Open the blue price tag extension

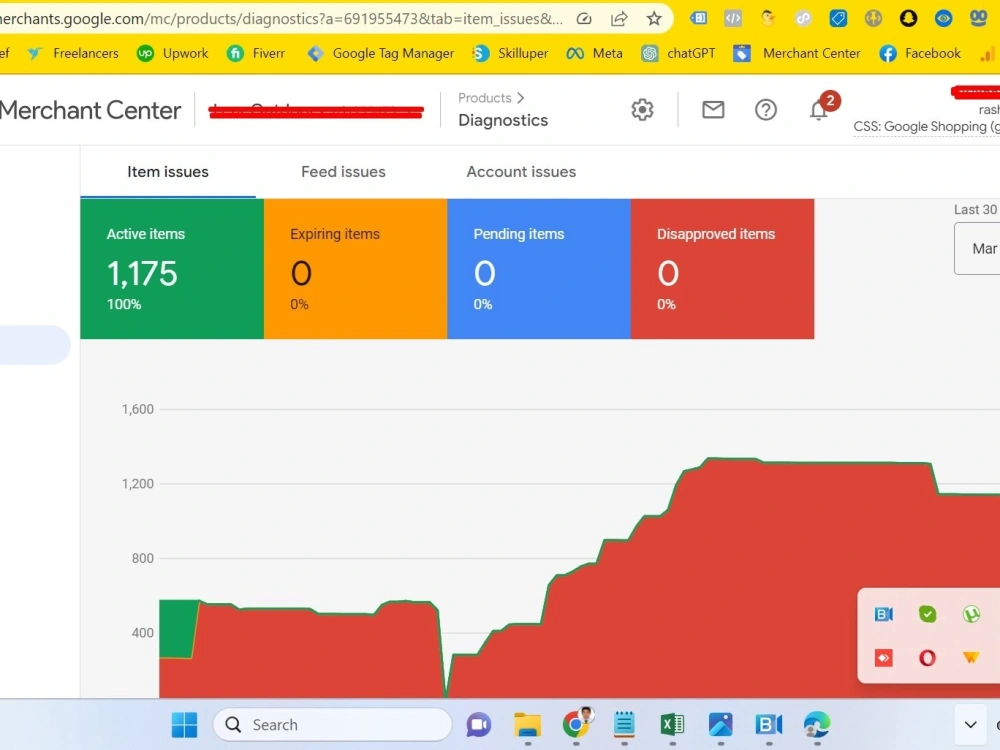point(838,18)
